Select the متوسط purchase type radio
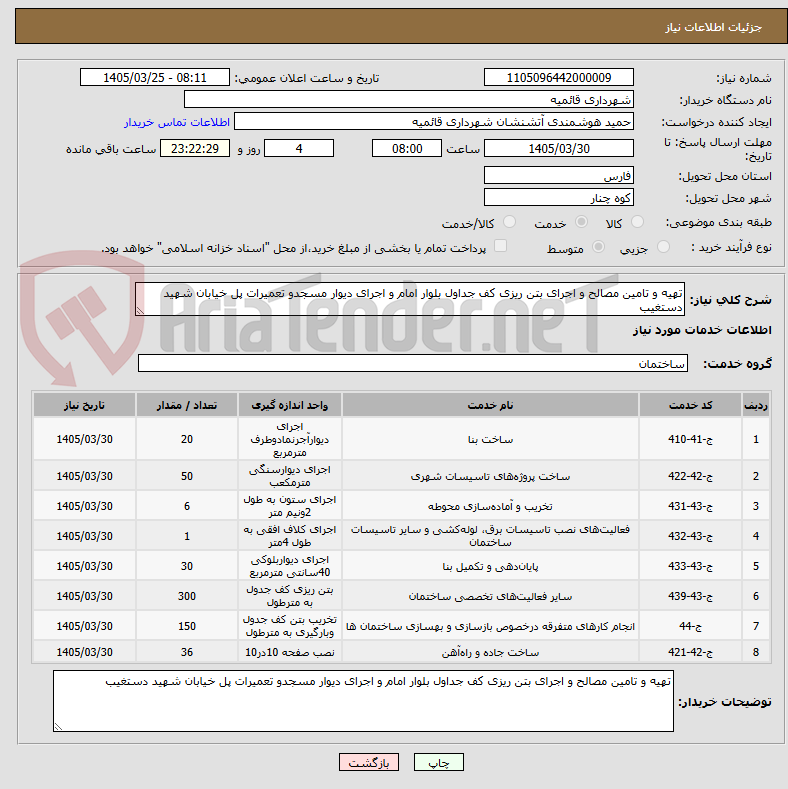788x789 pixels. [598, 247]
